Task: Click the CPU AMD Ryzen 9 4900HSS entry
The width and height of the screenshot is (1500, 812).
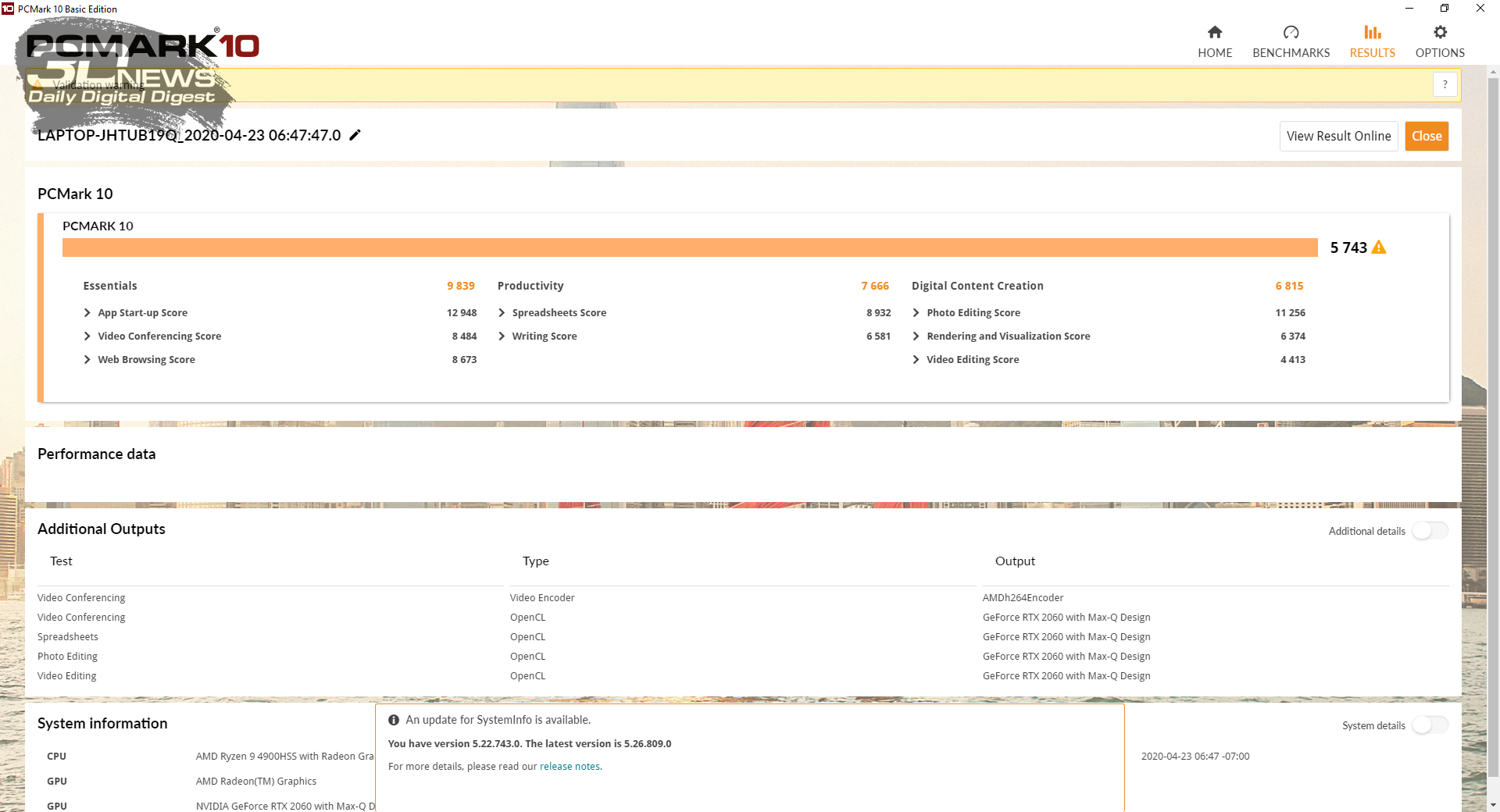Action: [x=285, y=757]
